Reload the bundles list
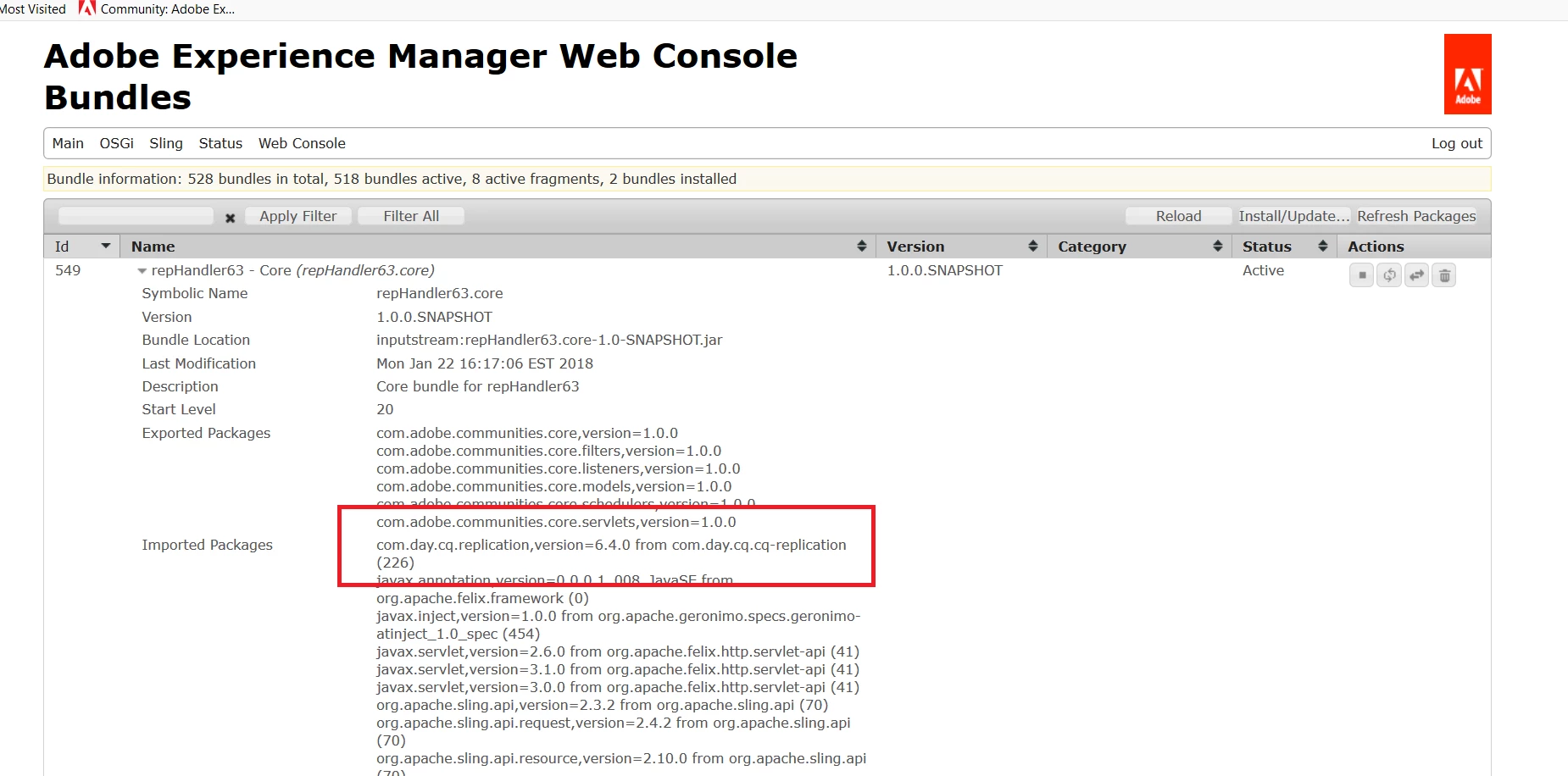Viewport: 1568px width, 776px height. pyautogui.click(x=1178, y=216)
